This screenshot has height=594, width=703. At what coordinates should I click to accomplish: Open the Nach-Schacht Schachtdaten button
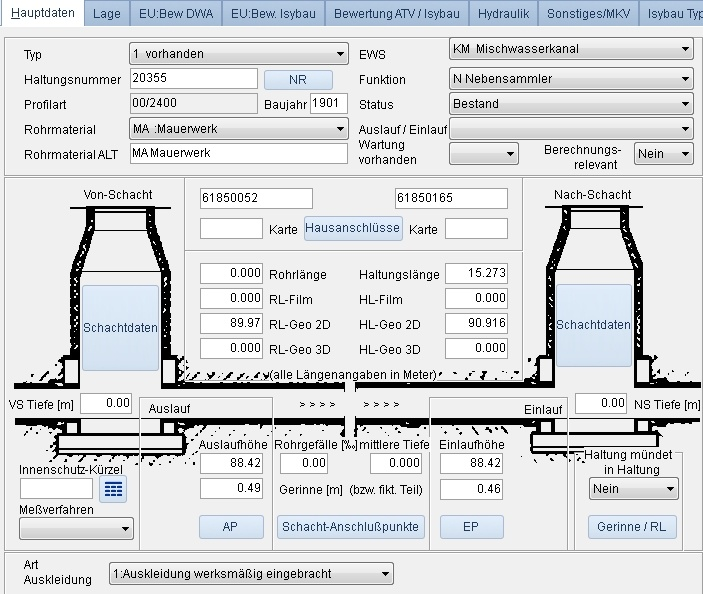(x=594, y=325)
